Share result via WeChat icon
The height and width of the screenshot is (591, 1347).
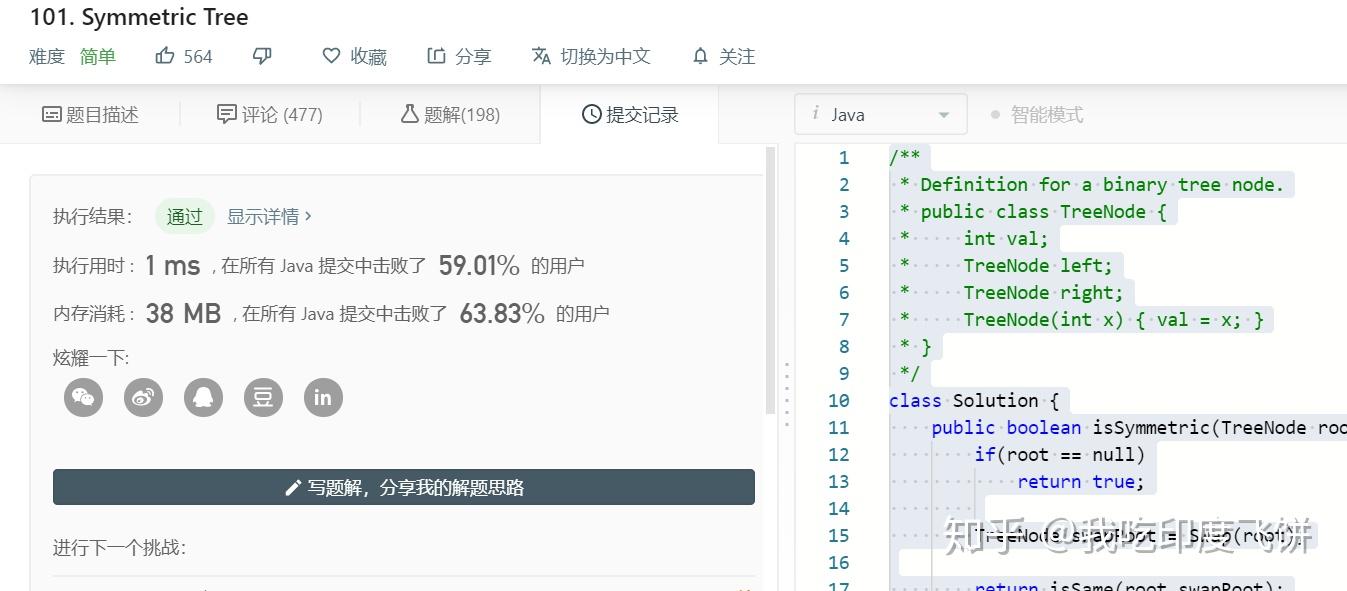83,397
